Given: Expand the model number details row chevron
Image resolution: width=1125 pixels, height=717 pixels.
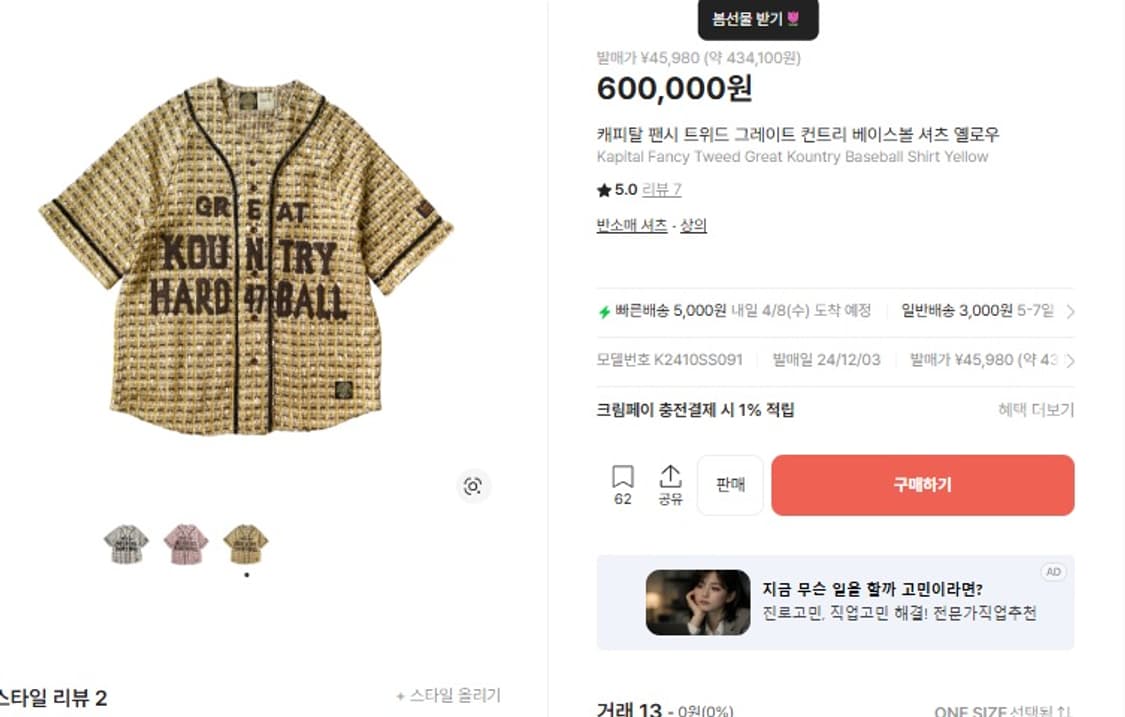Looking at the screenshot, I should (1070, 360).
